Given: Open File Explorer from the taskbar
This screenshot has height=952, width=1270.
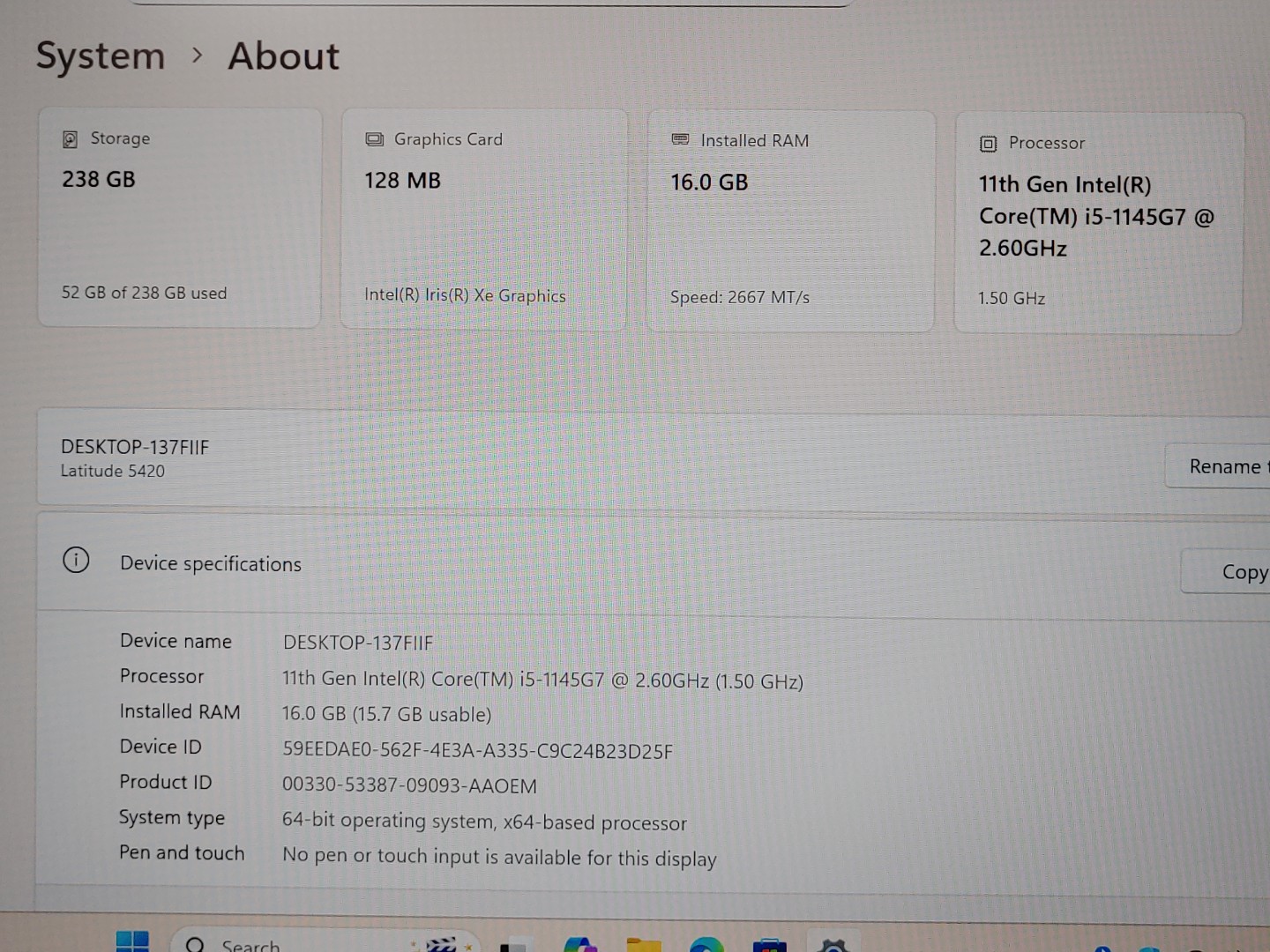Looking at the screenshot, I should (646, 943).
